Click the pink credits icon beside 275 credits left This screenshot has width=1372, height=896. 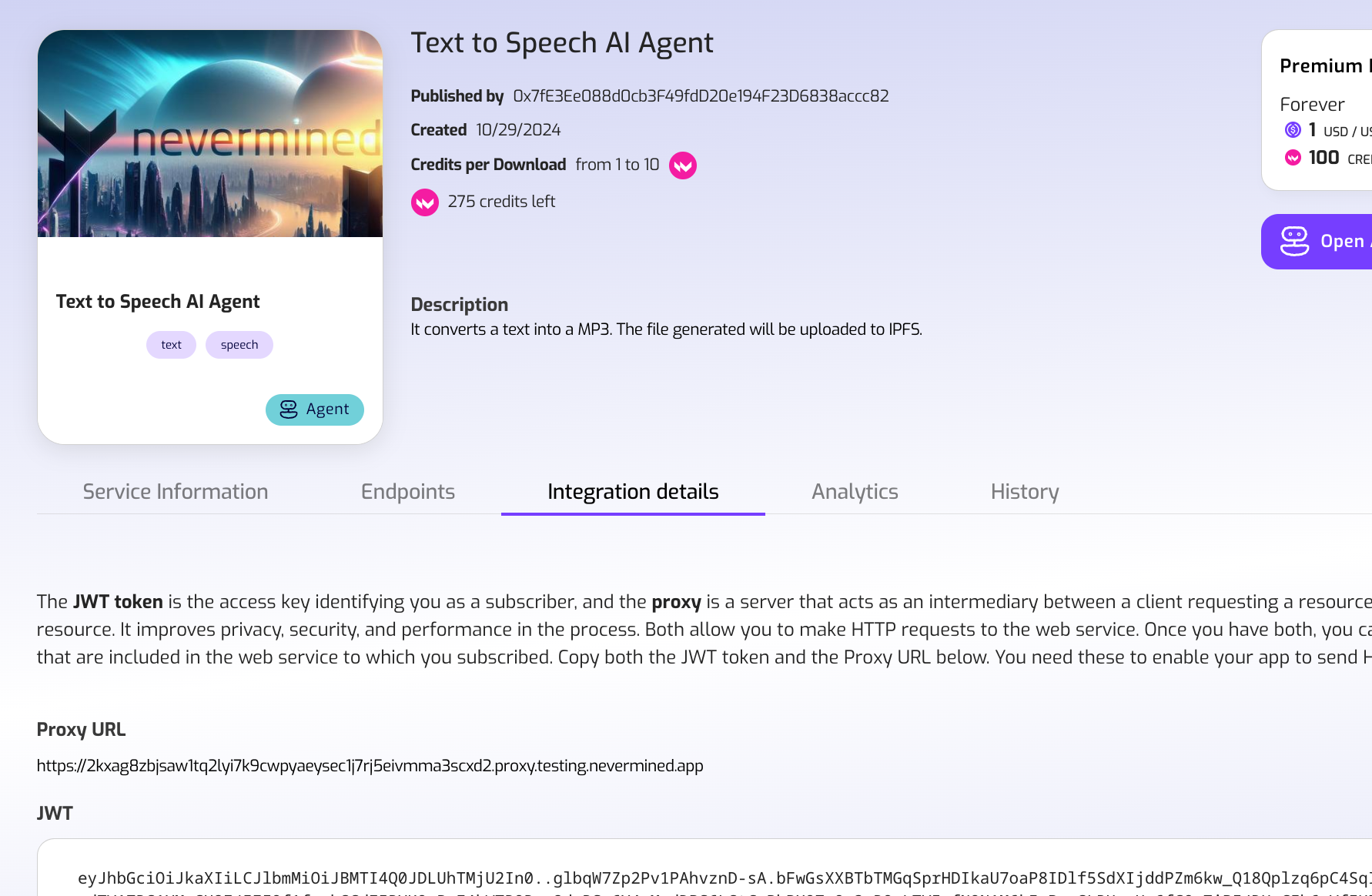coord(424,202)
